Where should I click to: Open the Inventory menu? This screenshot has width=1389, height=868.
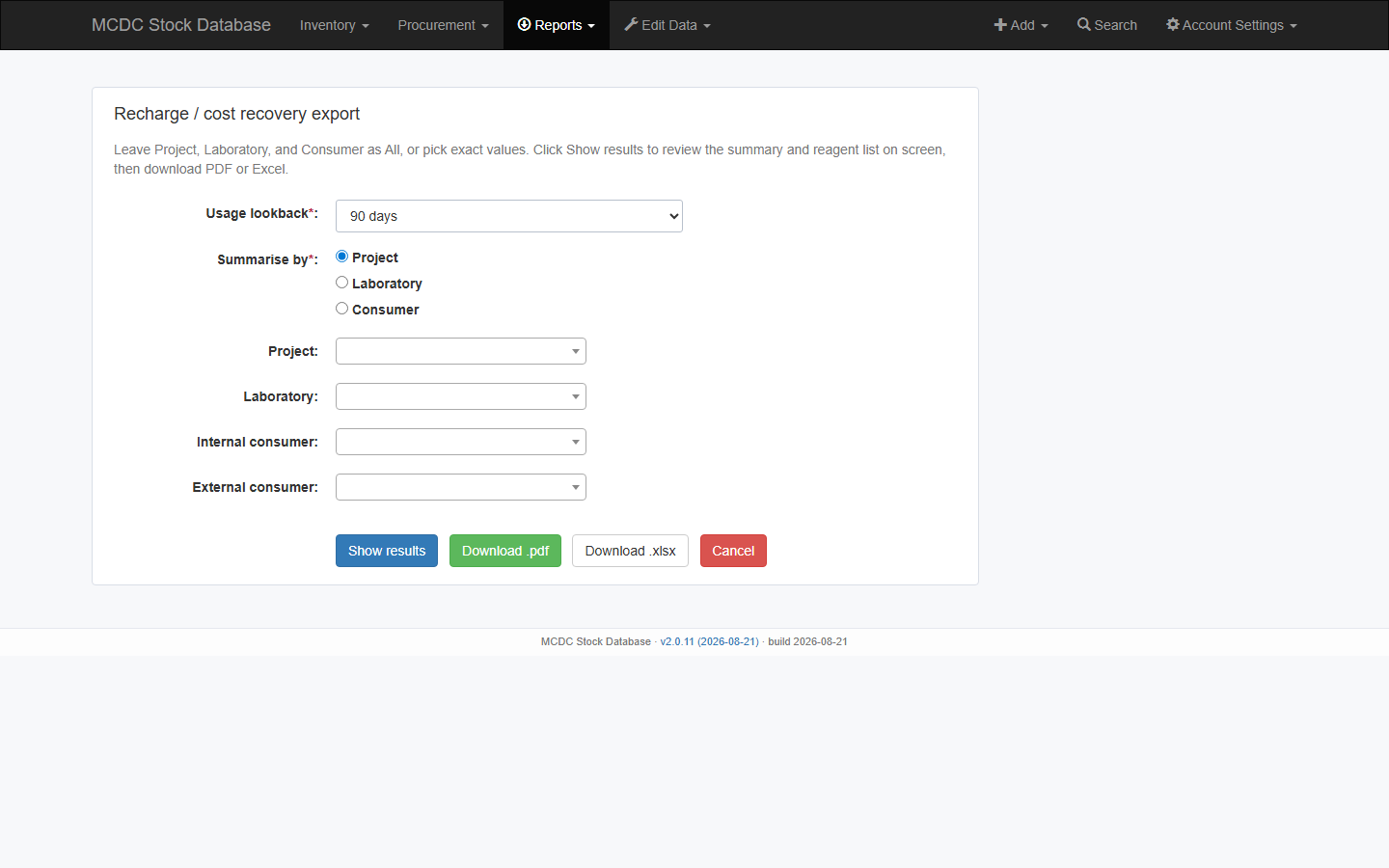pyautogui.click(x=334, y=25)
